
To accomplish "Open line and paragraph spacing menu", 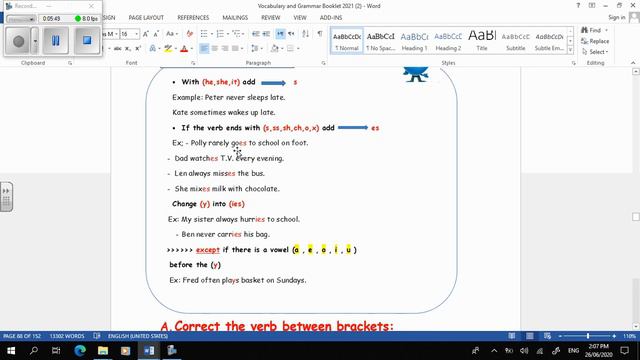I will [256, 49].
